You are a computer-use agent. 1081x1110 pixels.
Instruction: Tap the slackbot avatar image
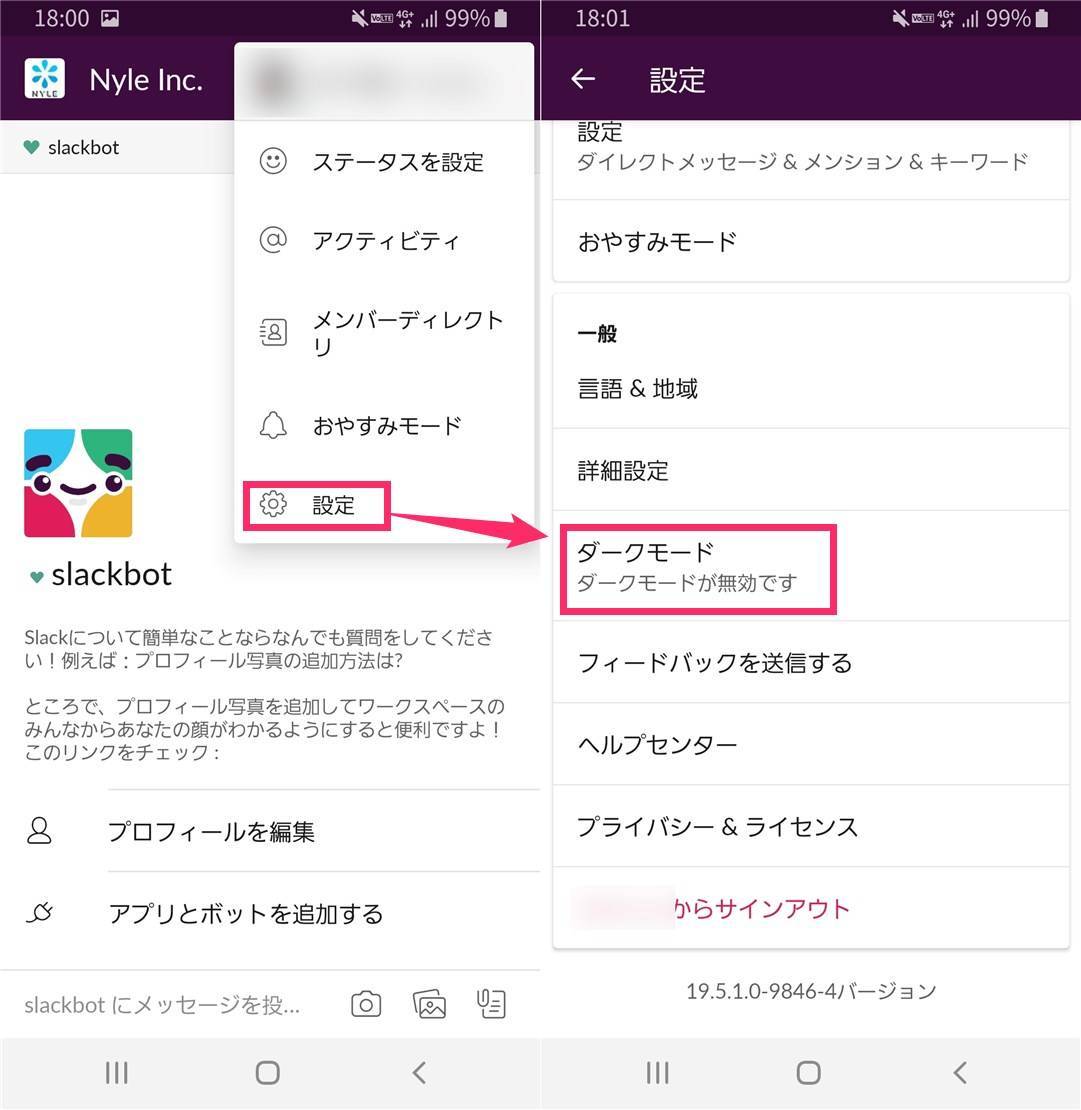78,483
